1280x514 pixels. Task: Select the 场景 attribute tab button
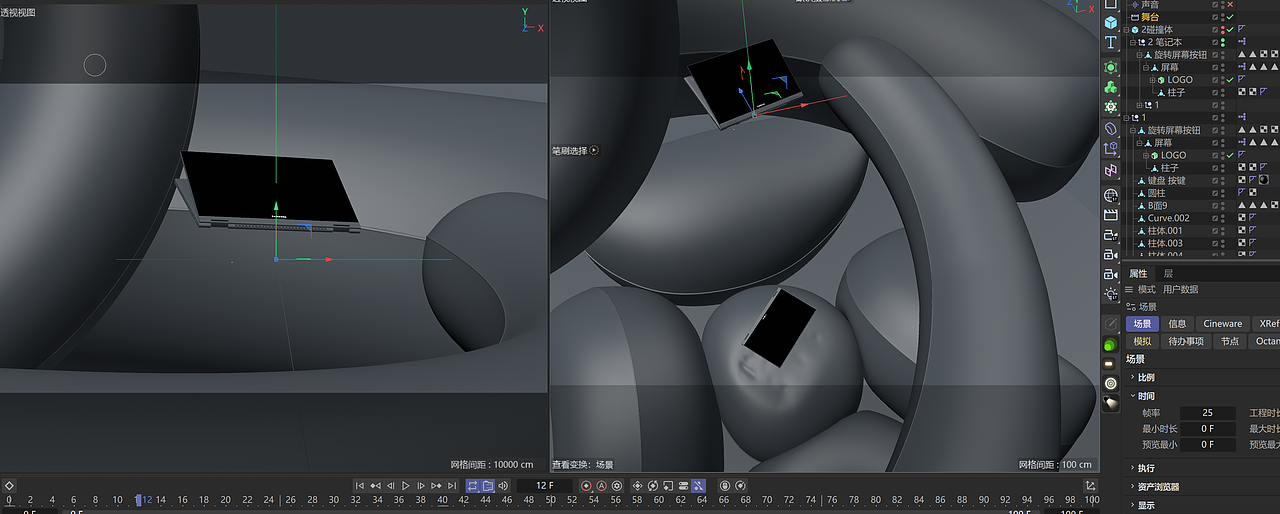(x=1142, y=324)
